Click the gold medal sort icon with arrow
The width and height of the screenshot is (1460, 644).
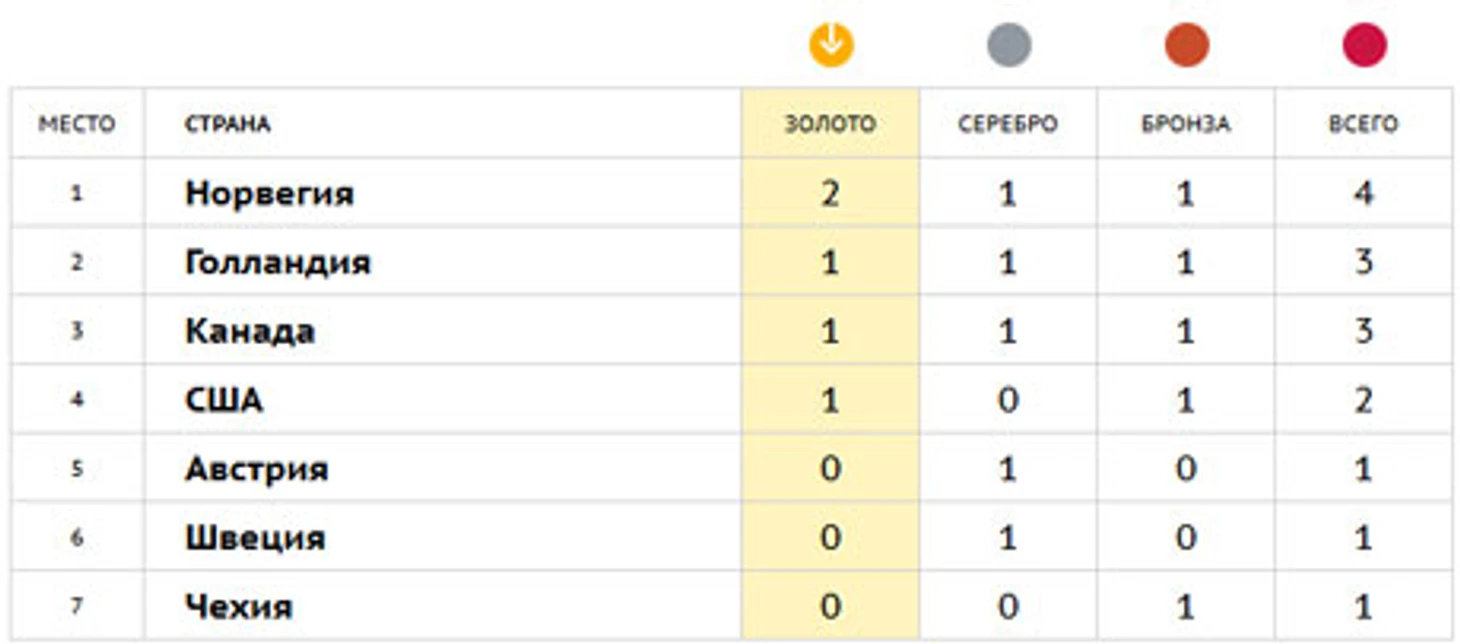pos(832,46)
